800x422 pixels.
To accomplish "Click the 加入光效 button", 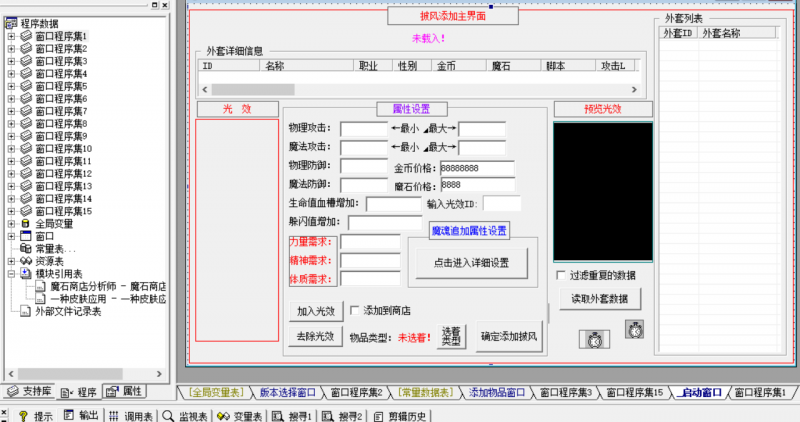I will [316, 311].
